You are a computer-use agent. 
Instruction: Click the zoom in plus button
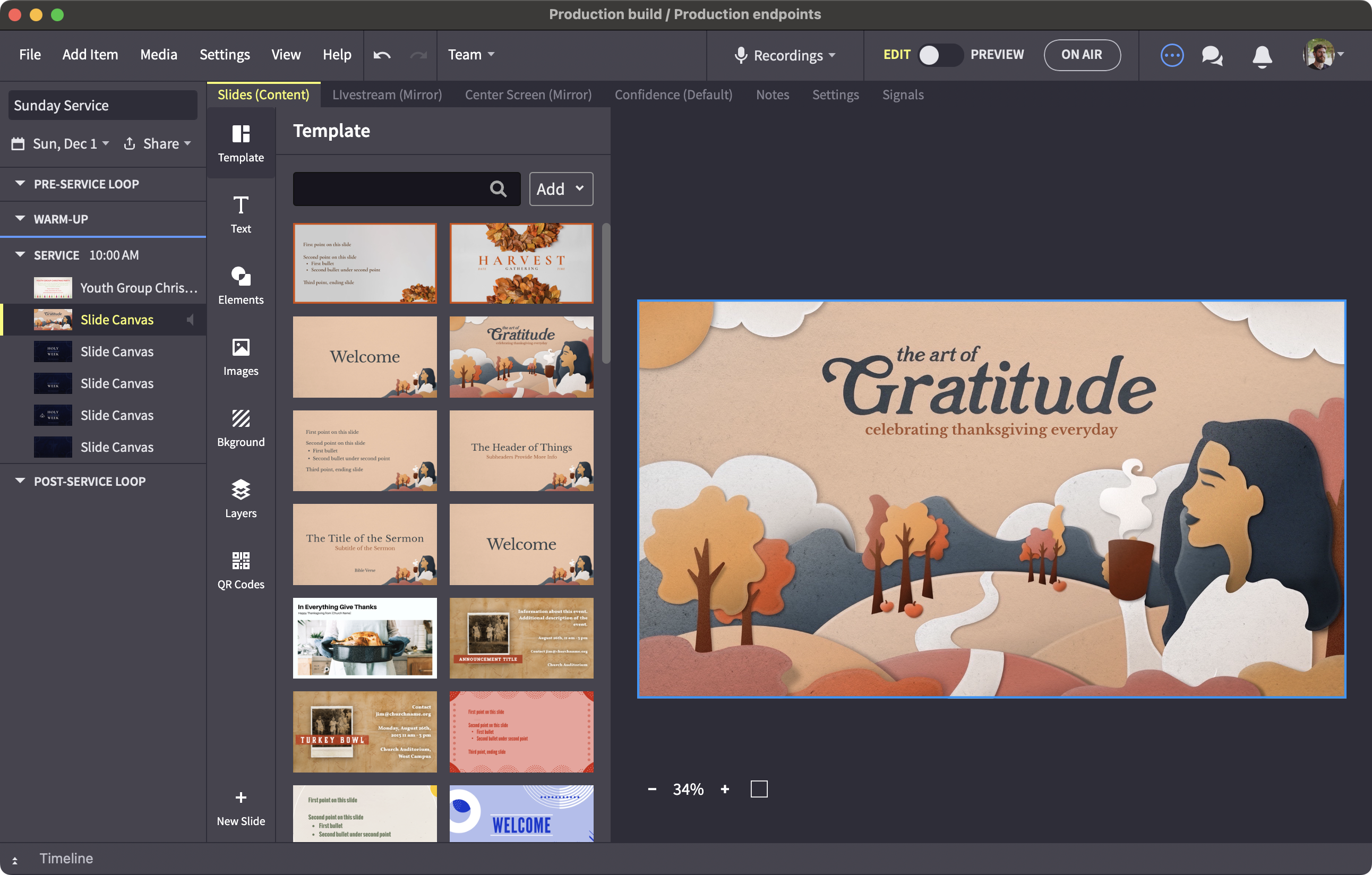click(725, 789)
